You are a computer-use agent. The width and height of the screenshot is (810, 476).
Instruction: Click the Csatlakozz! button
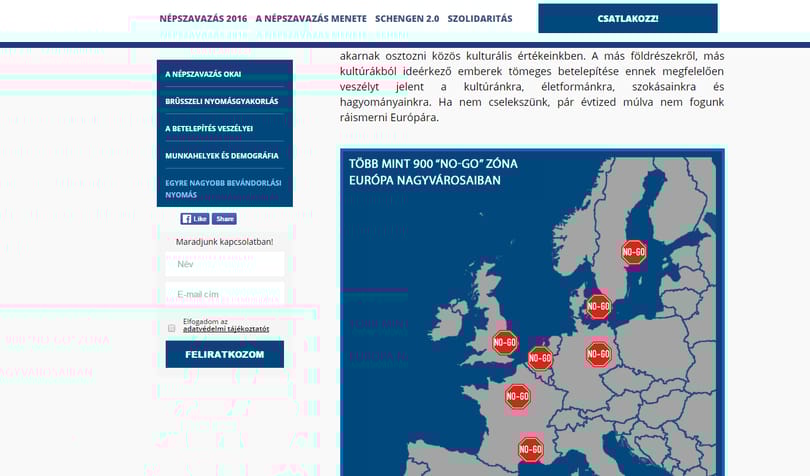point(628,19)
